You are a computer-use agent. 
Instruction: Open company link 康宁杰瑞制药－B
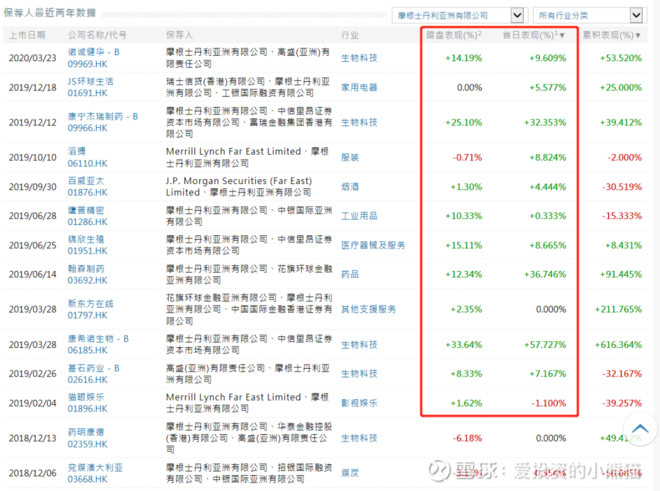[x=103, y=116]
